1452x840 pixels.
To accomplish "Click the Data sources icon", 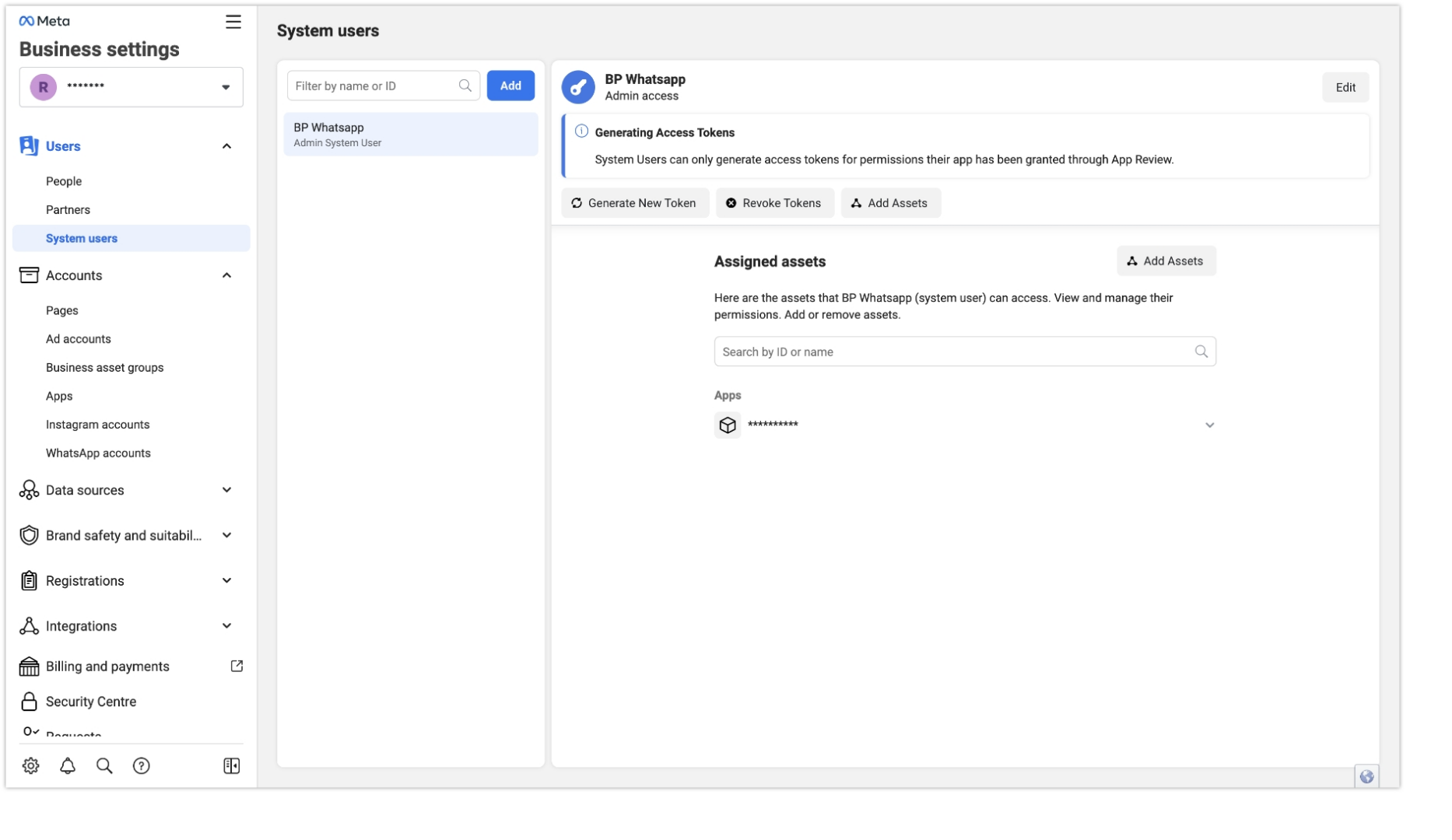I will pyautogui.click(x=29, y=490).
